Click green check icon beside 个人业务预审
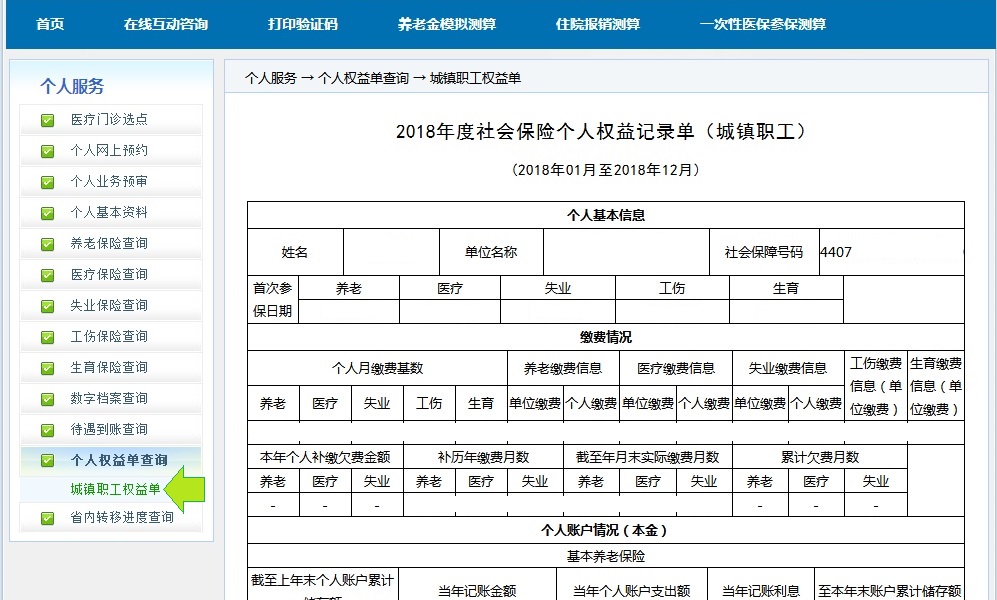Screen dimensions: 997x600 coord(47,182)
